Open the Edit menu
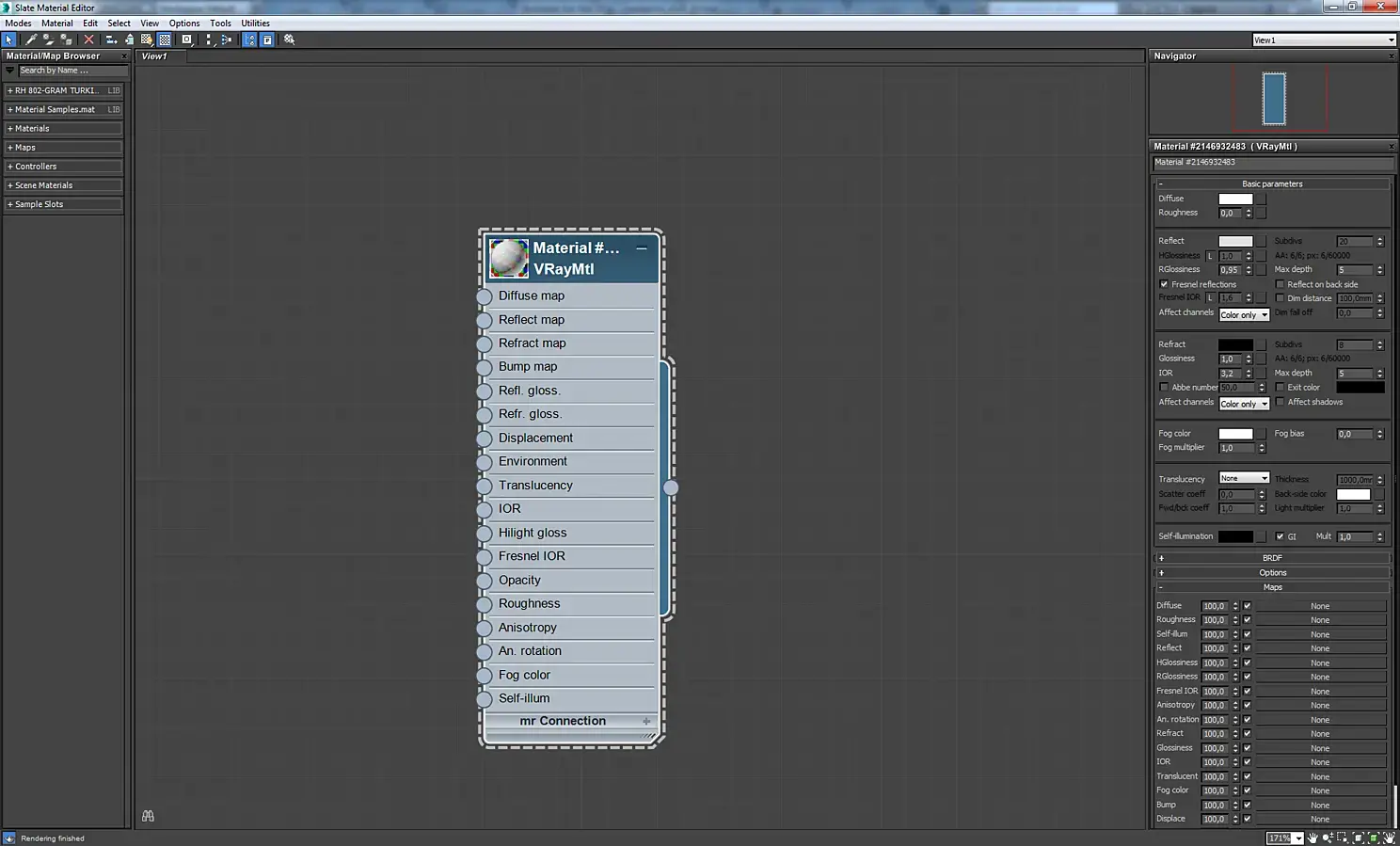The width and height of the screenshot is (1400, 846). 90,23
